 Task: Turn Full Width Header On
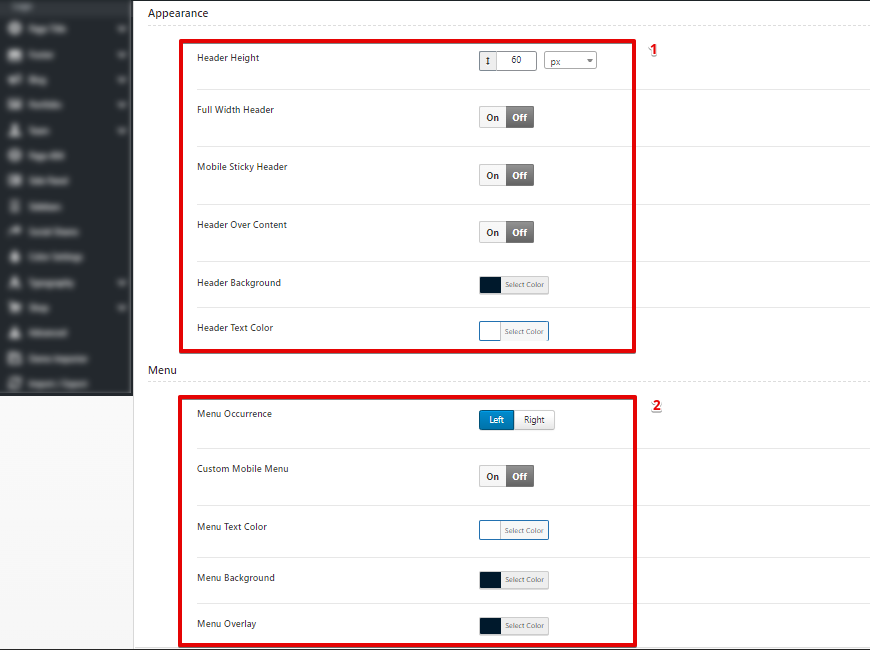(493, 118)
